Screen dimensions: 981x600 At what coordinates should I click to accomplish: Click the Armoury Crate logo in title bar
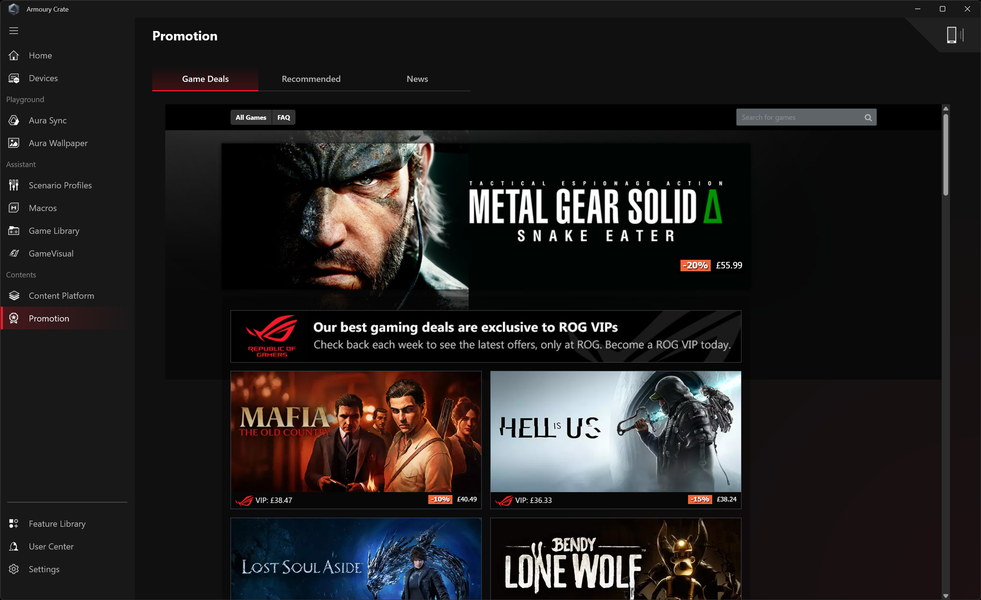[x=13, y=9]
